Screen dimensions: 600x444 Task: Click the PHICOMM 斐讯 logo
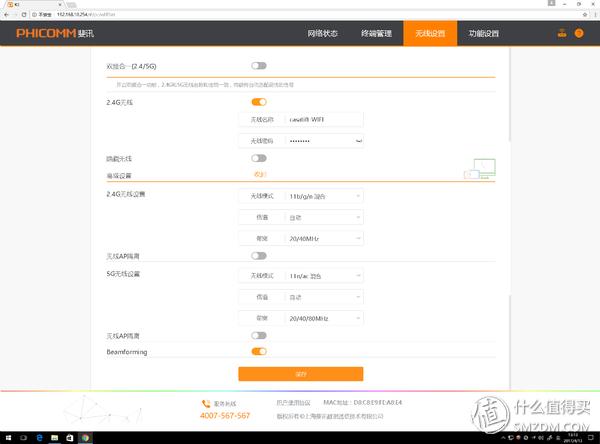pos(55,33)
